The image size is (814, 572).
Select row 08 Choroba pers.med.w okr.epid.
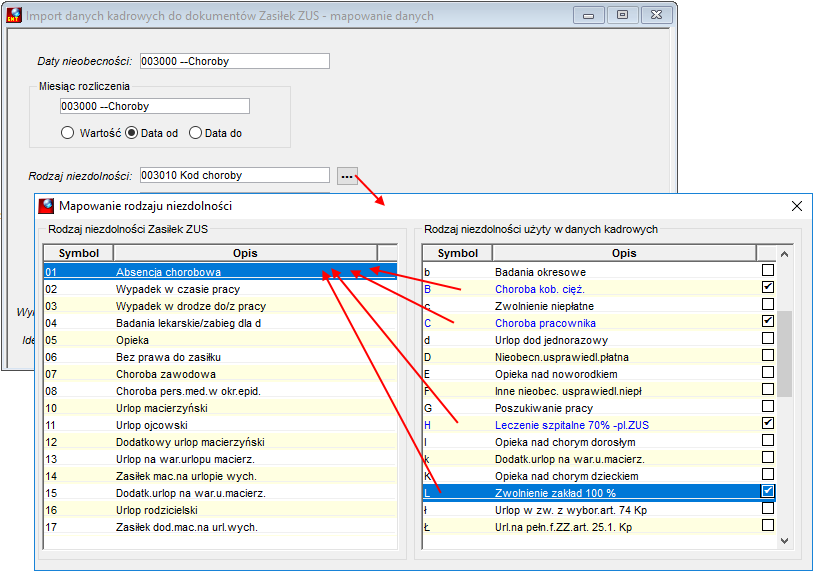tap(220, 391)
